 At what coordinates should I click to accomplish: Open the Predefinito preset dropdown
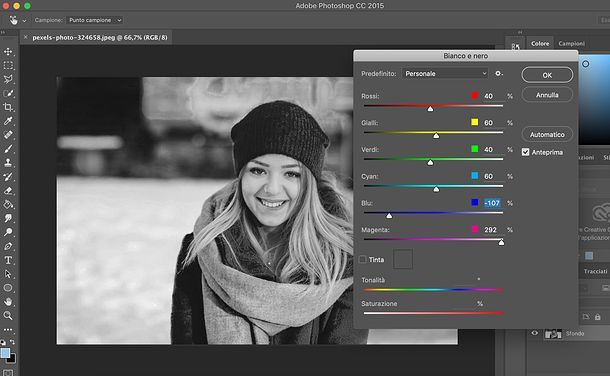(445, 73)
